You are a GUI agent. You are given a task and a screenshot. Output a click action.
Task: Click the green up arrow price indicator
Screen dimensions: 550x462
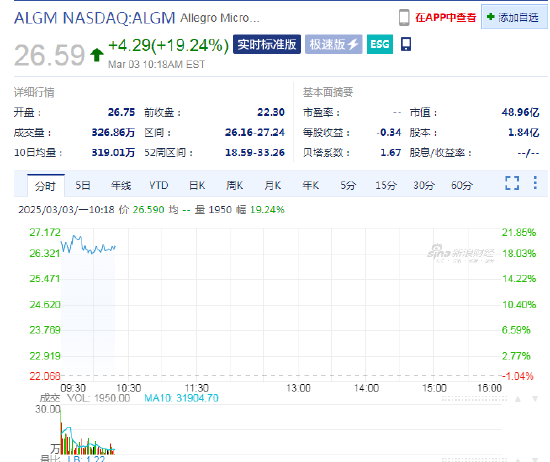(97, 55)
